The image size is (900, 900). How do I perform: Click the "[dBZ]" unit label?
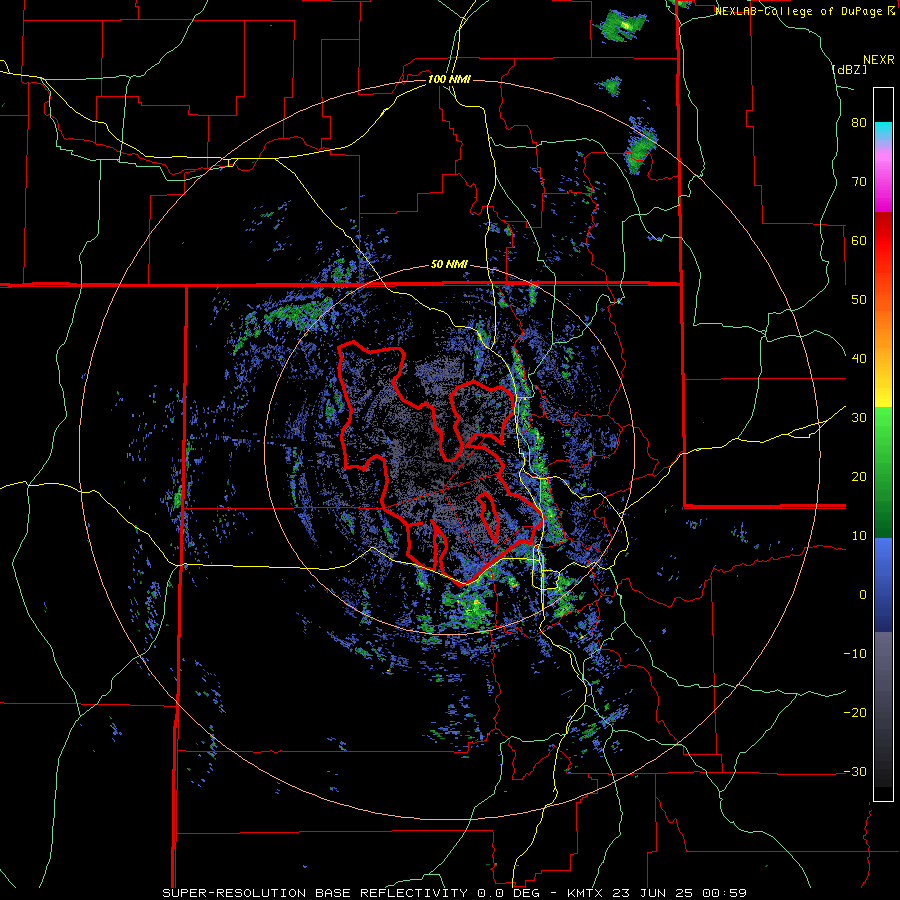[x=849, y=69]
